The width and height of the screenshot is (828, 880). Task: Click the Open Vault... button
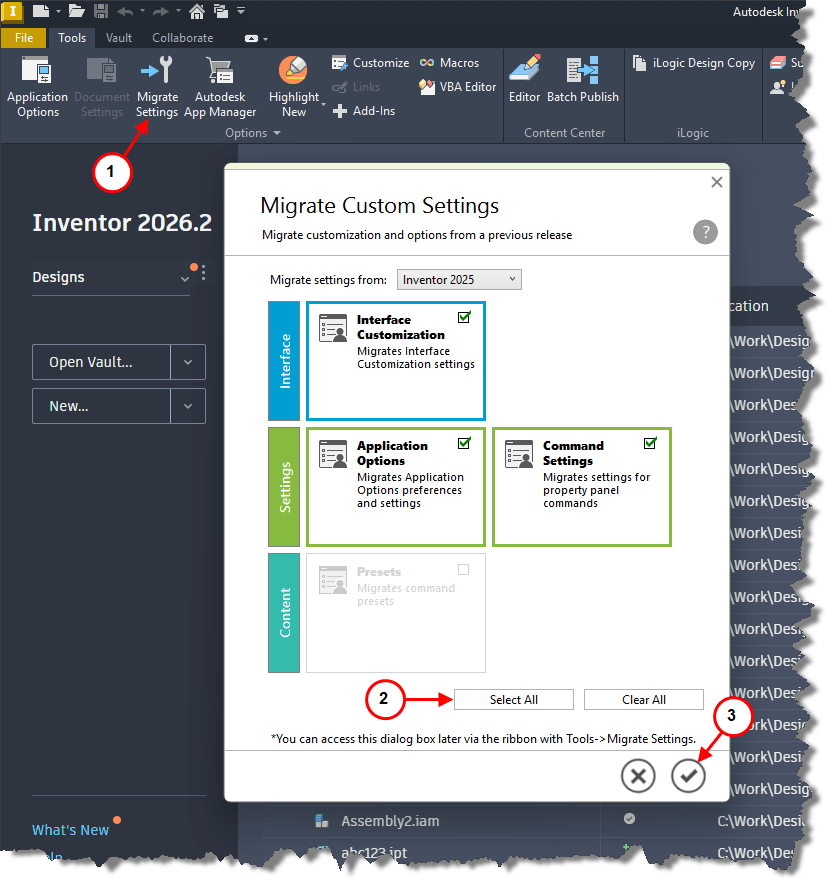coord(101,362)
